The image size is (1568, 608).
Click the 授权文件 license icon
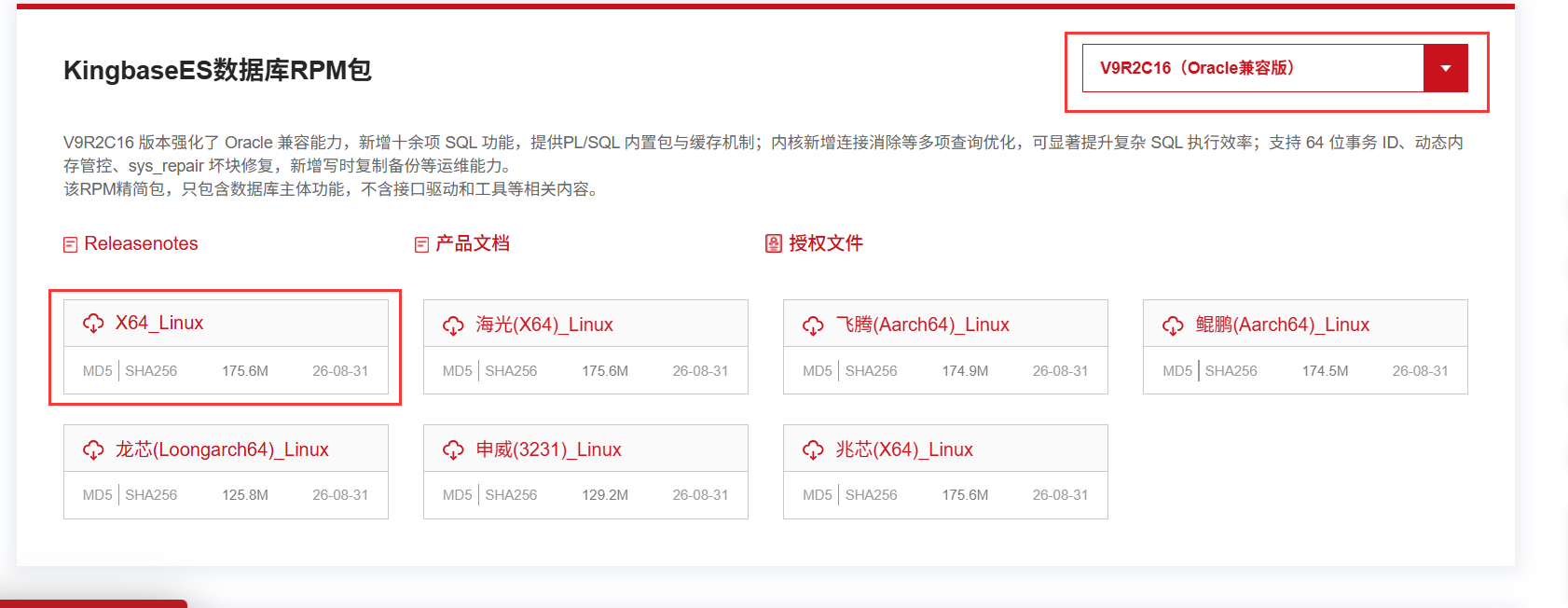[x=773, y=243]
